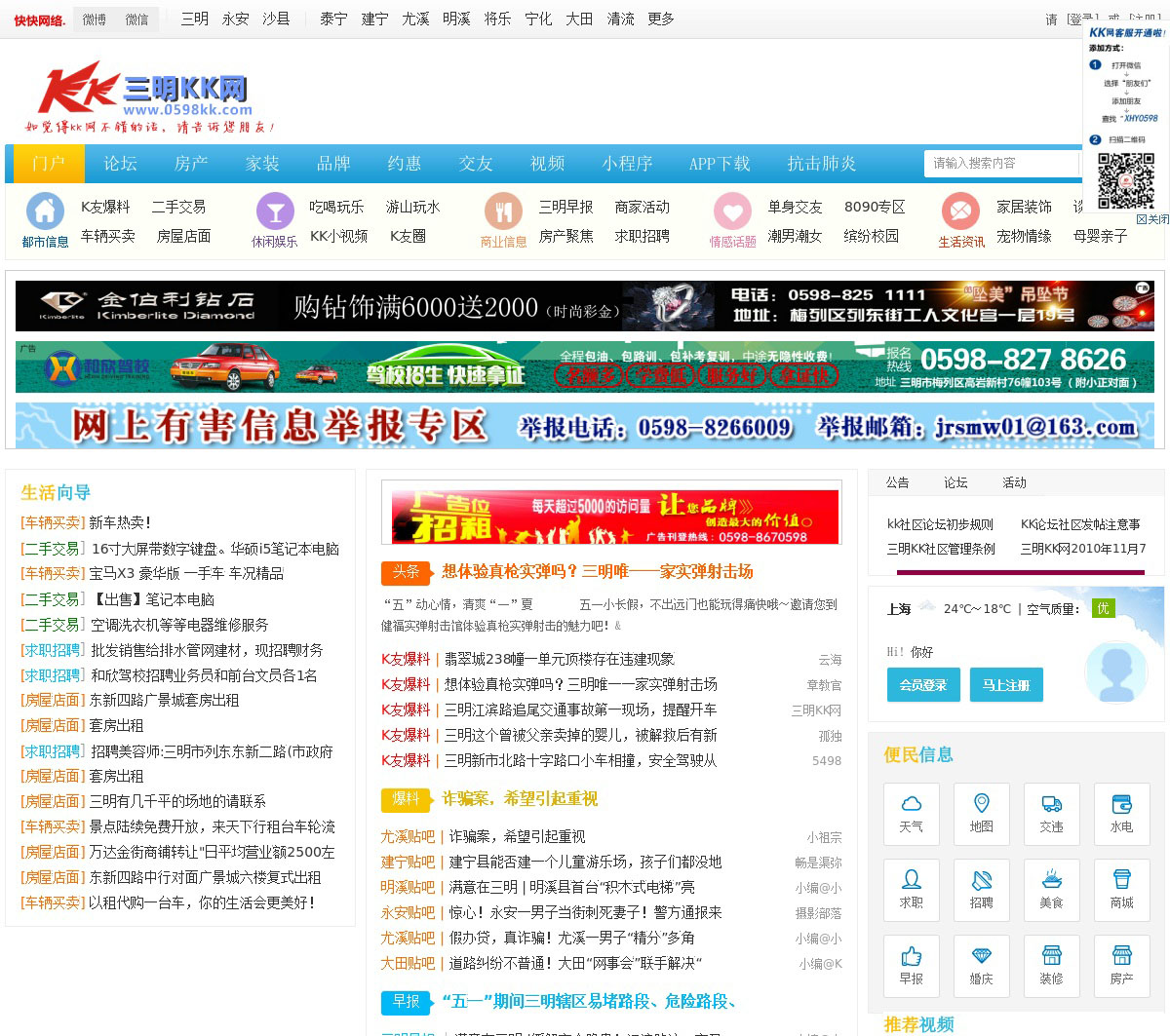This screenshot has height=1036, width=1170.
Task: Click the 休闲娱乐 cocktail icon
Action: click(x=274, y=211)
